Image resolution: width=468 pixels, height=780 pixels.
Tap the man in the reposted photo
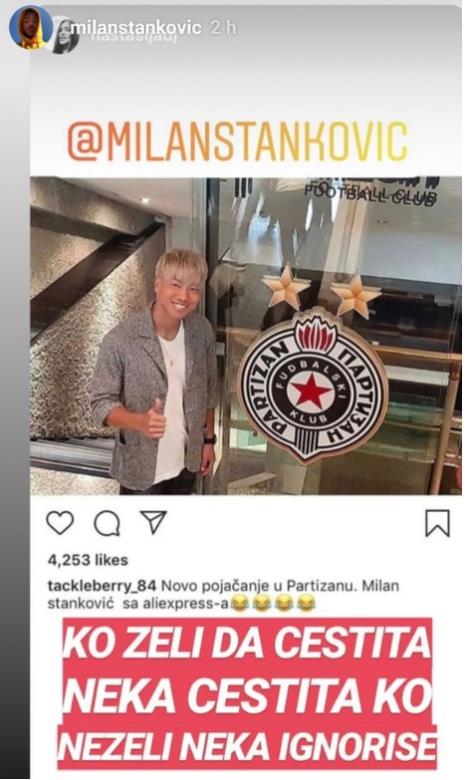(158, 372)
